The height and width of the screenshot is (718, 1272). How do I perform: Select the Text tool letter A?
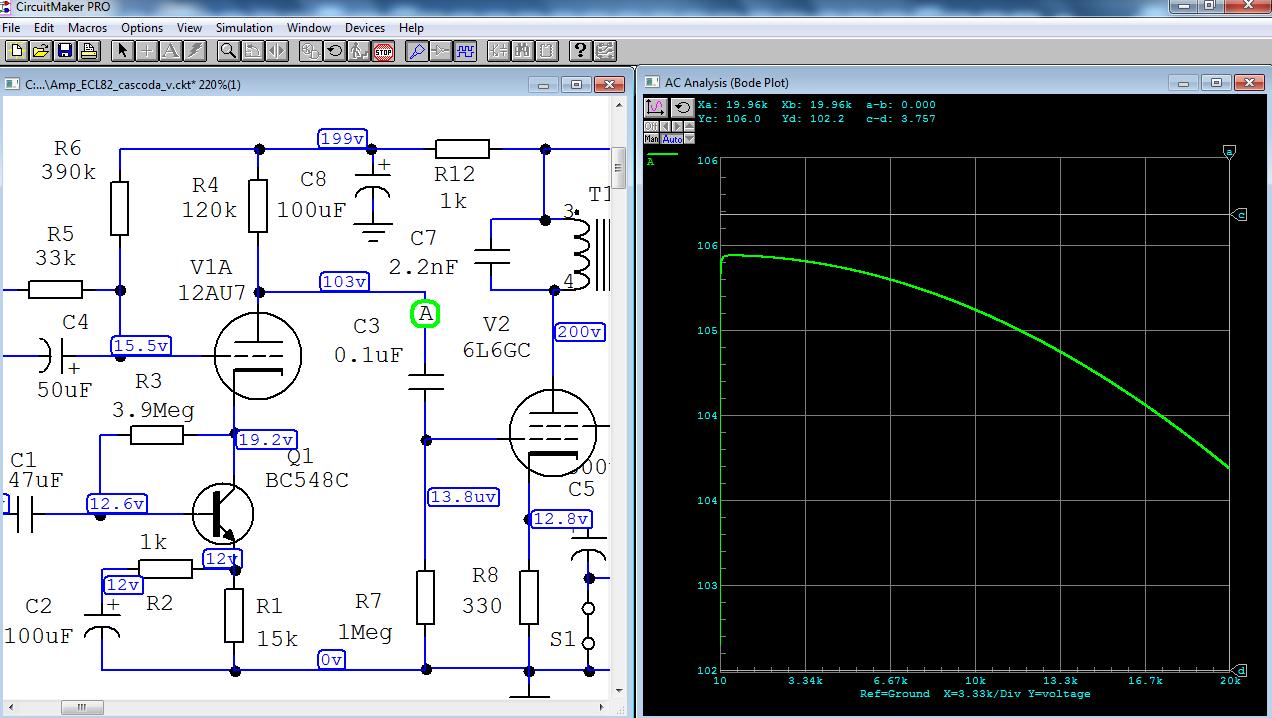pos(171,51)
